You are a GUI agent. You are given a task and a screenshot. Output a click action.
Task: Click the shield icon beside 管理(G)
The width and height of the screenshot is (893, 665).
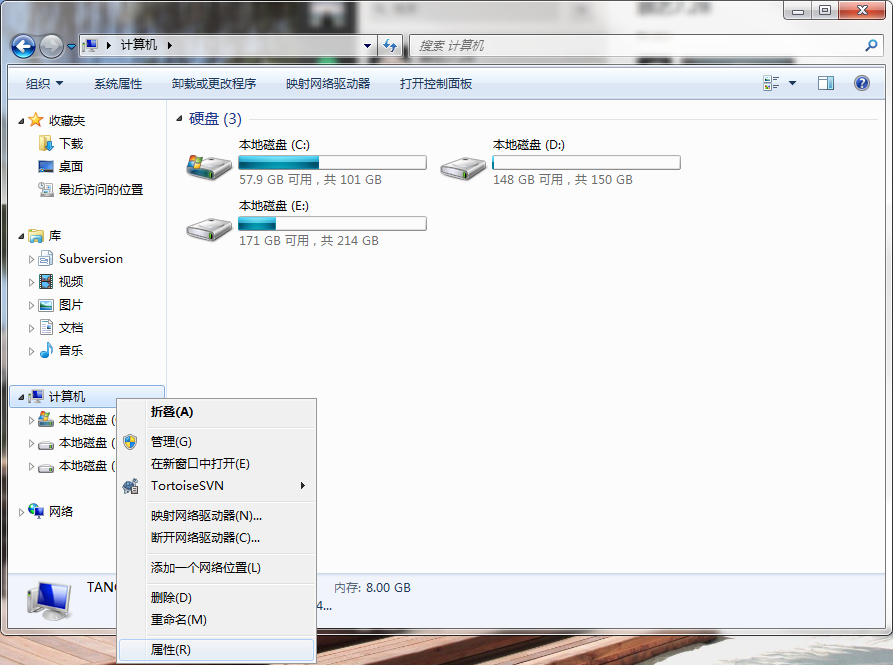click(130, 442)
